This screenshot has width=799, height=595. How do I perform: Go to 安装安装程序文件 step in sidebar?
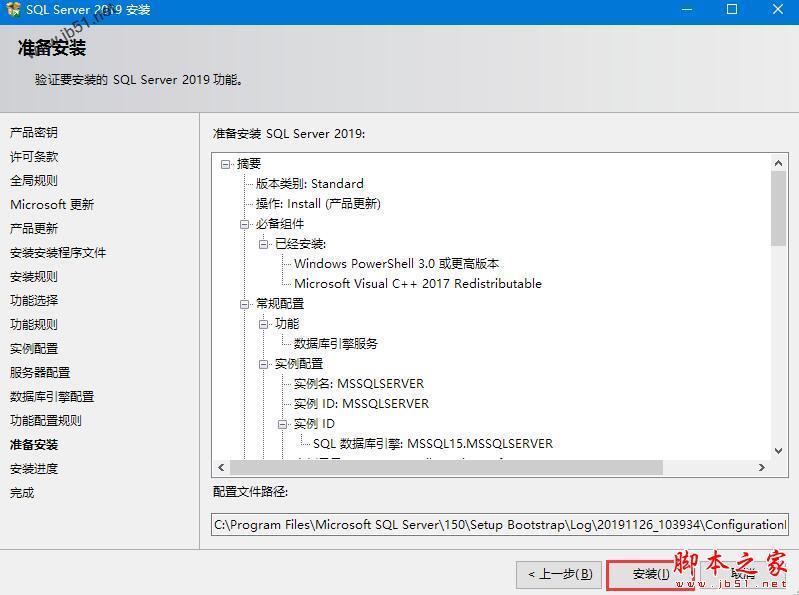click(58, 253)
